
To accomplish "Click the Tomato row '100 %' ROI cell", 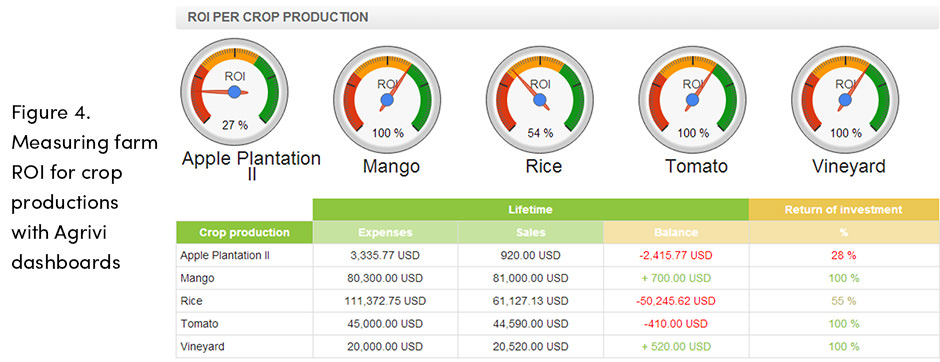I will click(x=843, y=324).
